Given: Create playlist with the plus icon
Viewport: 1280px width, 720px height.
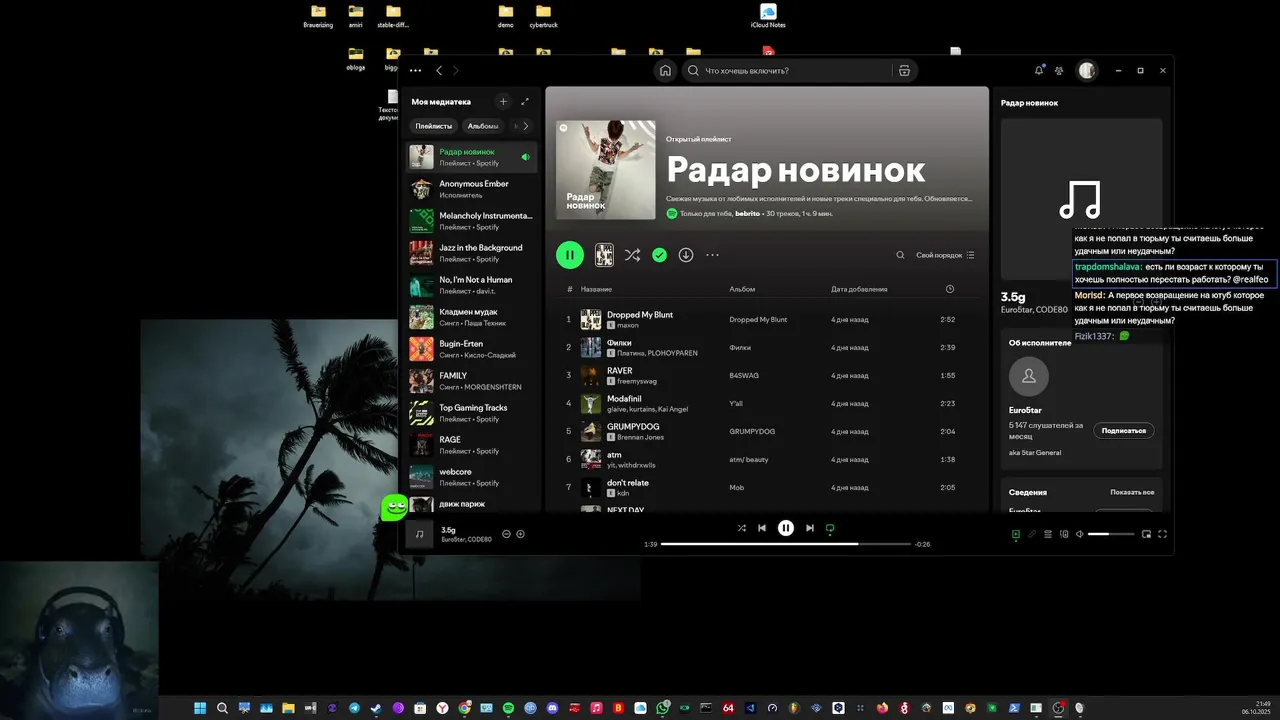Looking at the screenshot, I should click(503, 101).
